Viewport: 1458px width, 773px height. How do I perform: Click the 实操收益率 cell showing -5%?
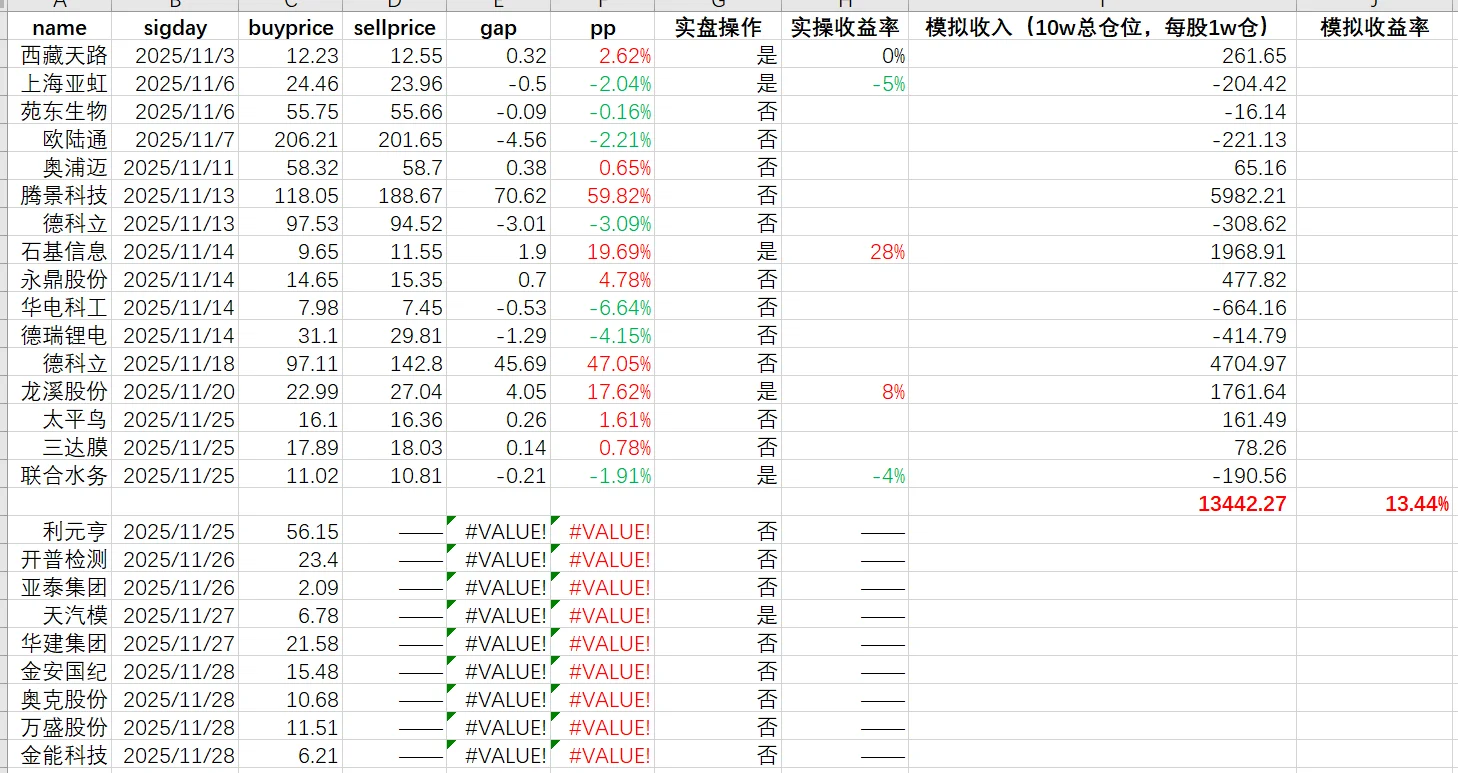tap(844, 83)
